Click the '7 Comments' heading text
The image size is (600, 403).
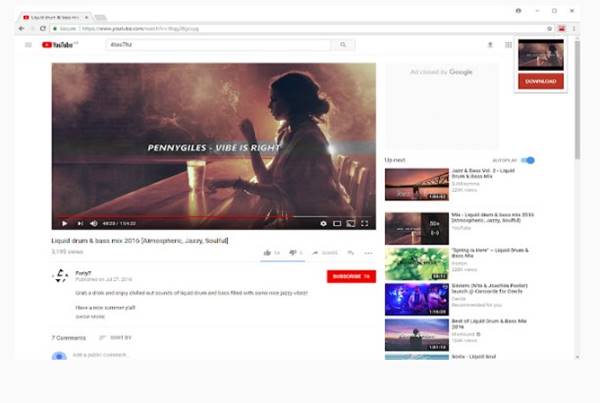pos(69,338)
